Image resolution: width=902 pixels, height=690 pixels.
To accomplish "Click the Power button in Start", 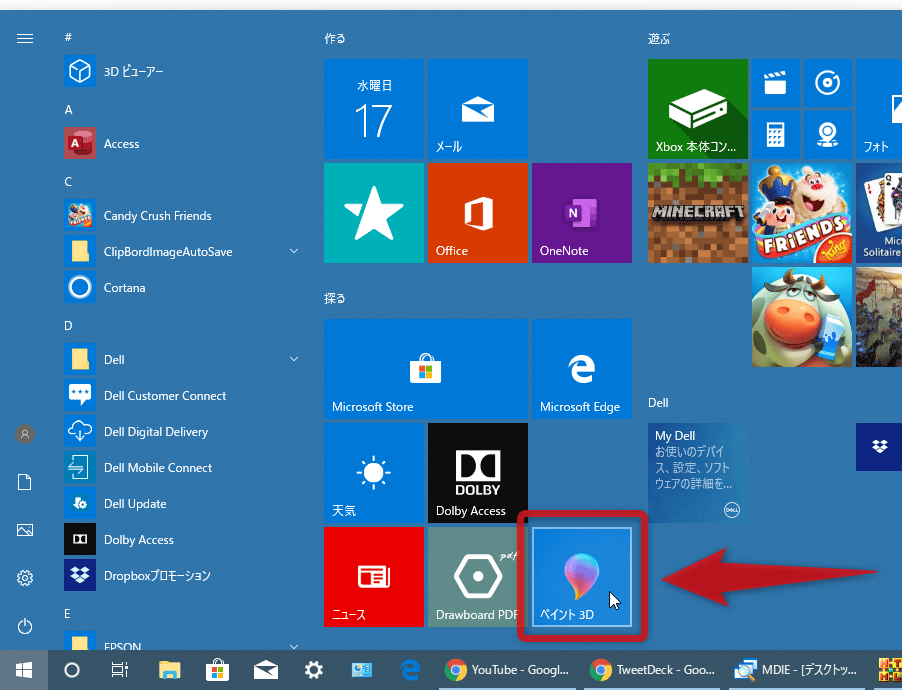I will 25,626.
